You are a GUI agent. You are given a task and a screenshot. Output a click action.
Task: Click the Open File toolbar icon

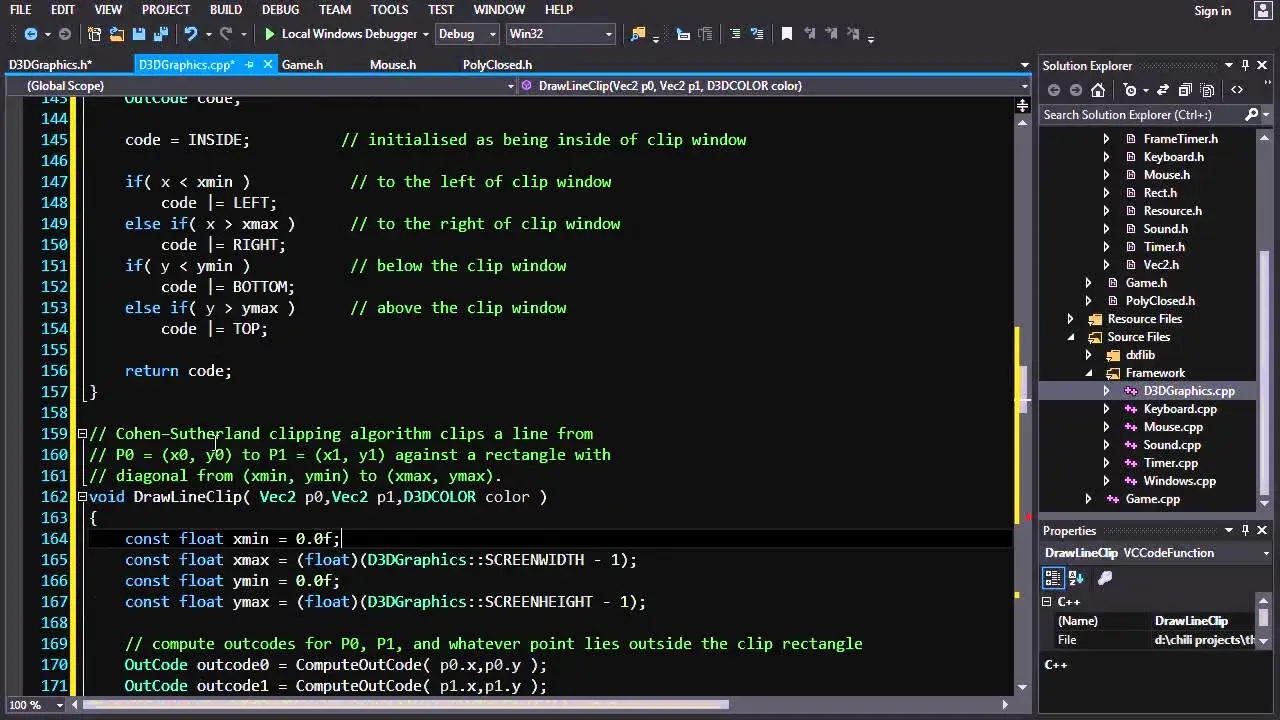[117, 34]
